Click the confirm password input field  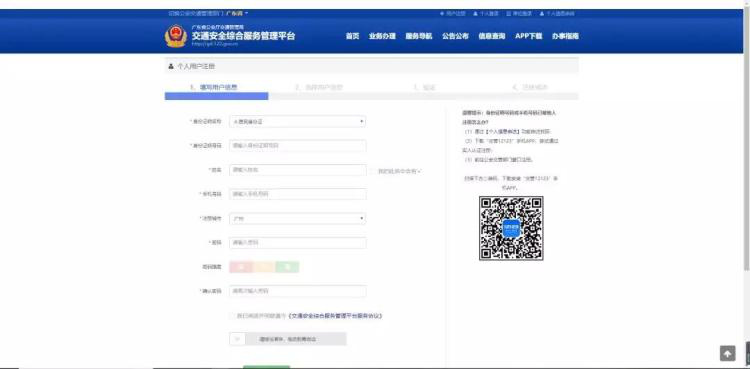point(298,291)
